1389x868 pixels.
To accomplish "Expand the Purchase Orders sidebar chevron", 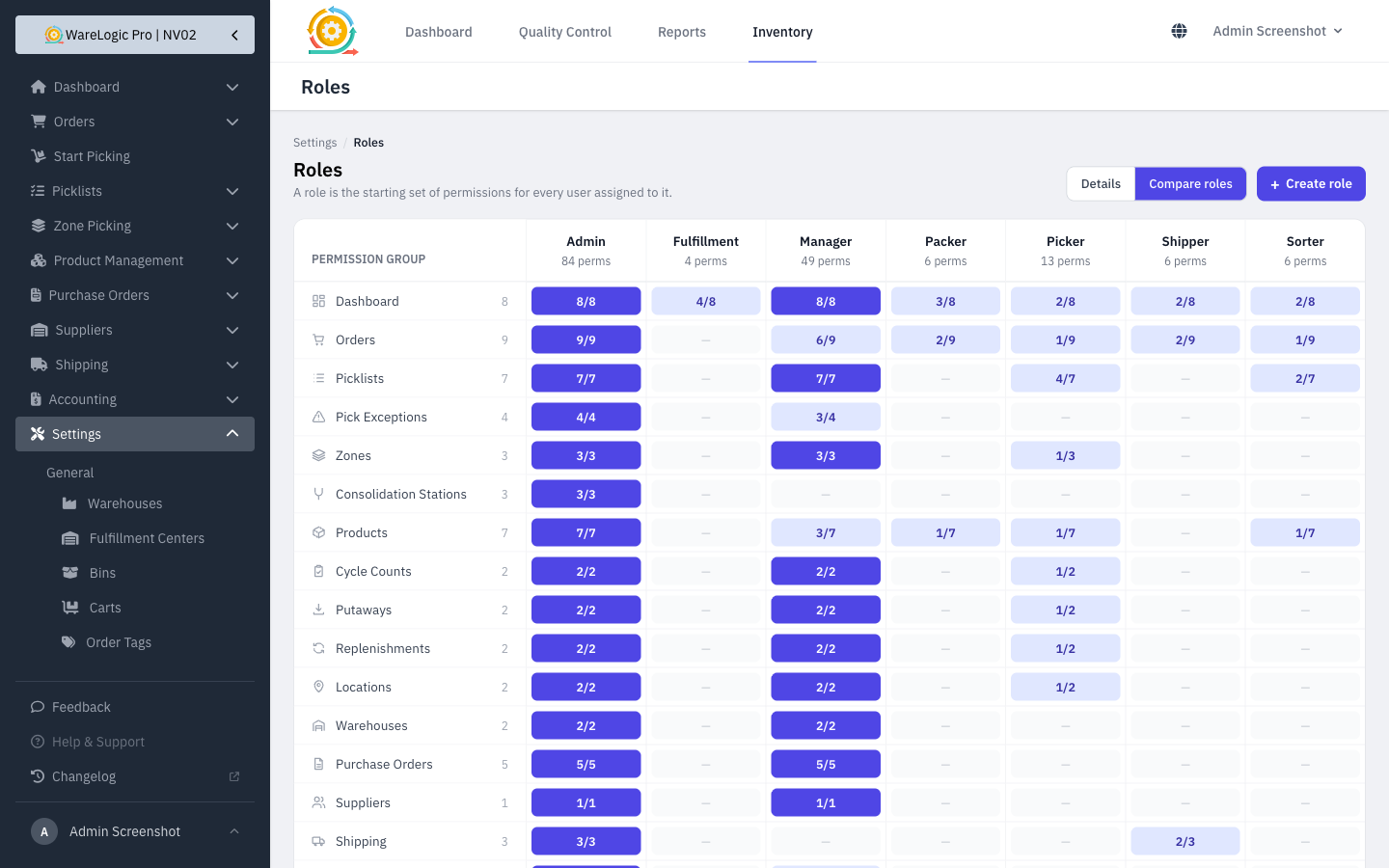I will coord(232,295).
